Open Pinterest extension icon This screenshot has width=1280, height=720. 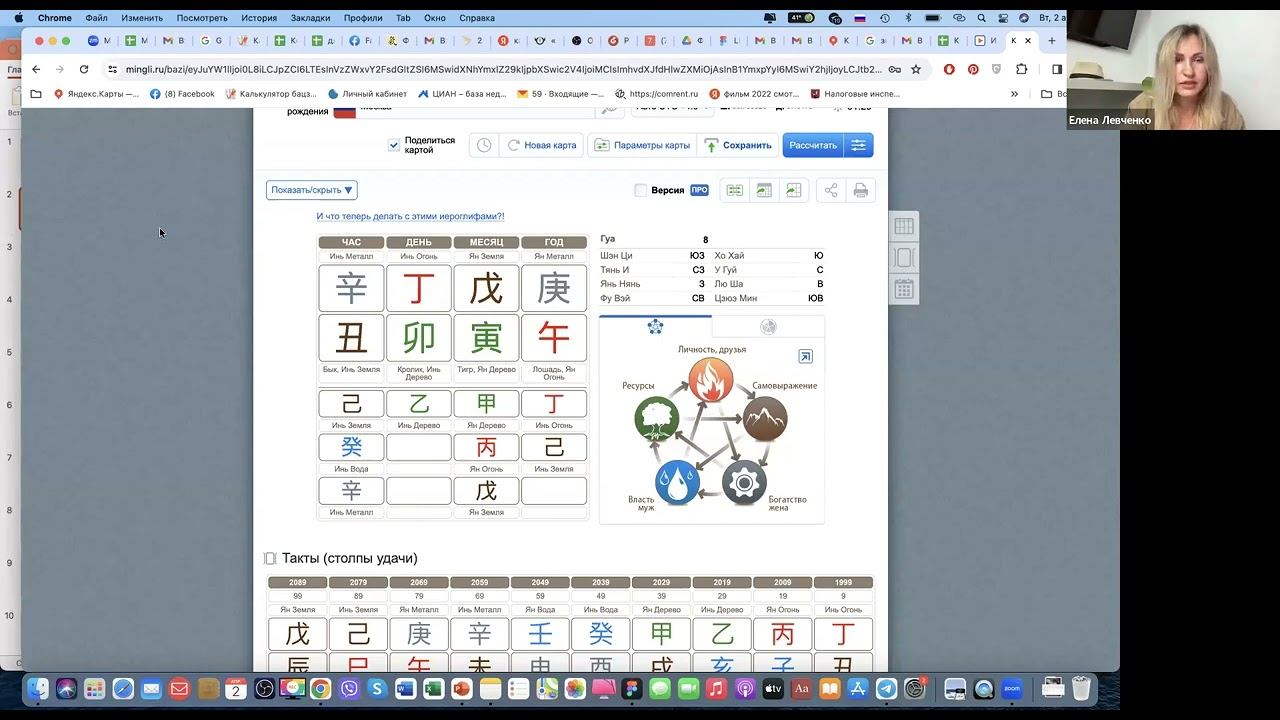[x=973, y=69]
